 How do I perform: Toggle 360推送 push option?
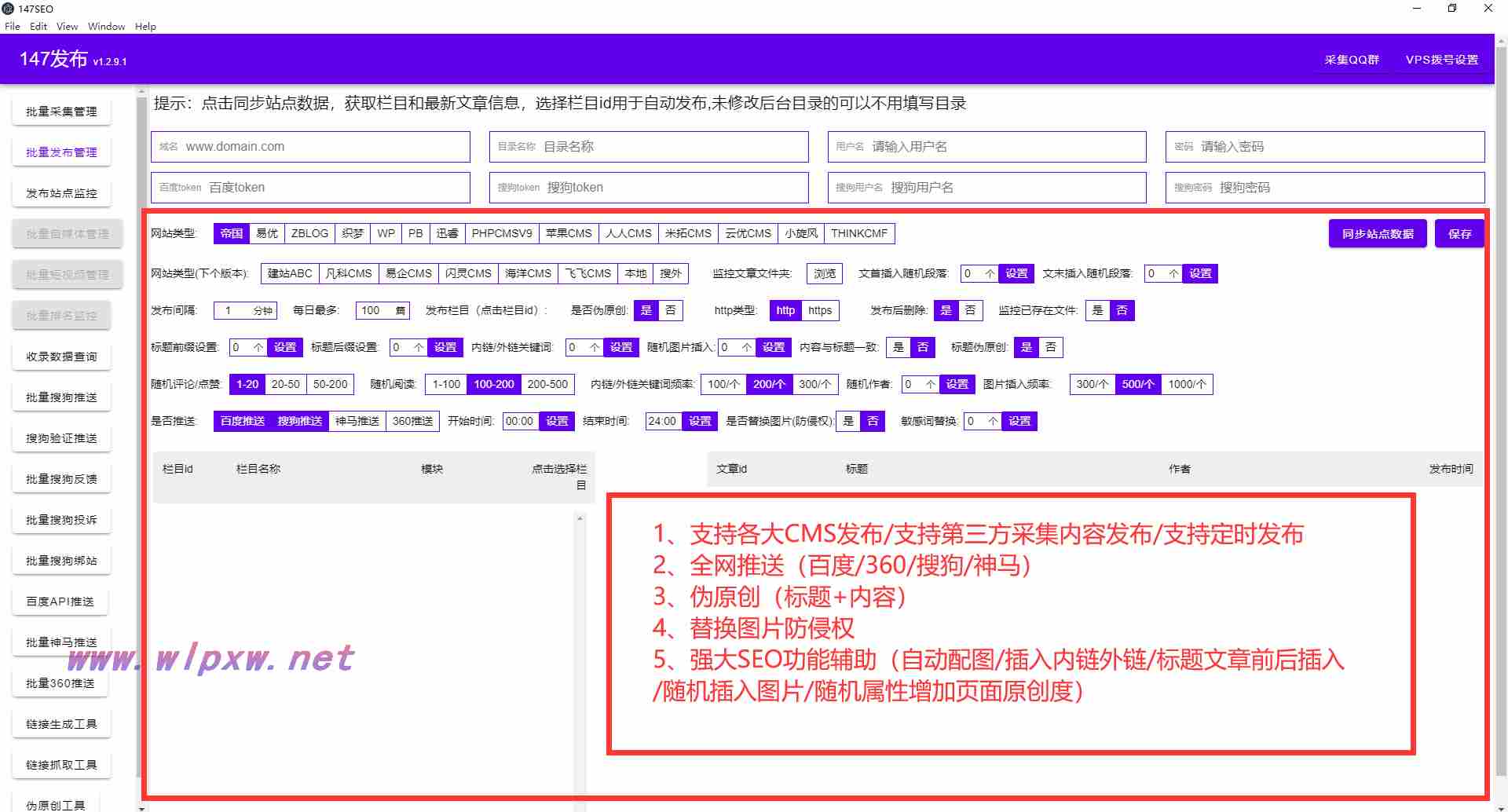click(x=412, y=421)
